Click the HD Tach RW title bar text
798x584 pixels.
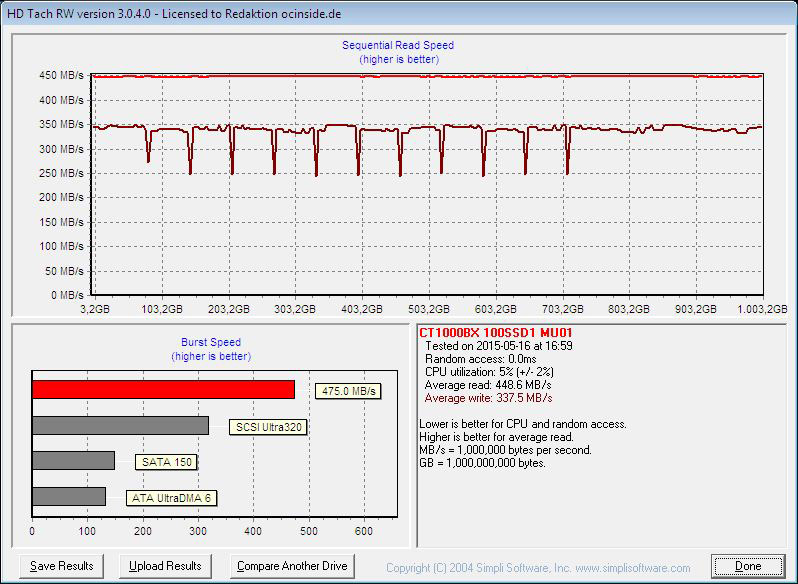pos(174,14)
